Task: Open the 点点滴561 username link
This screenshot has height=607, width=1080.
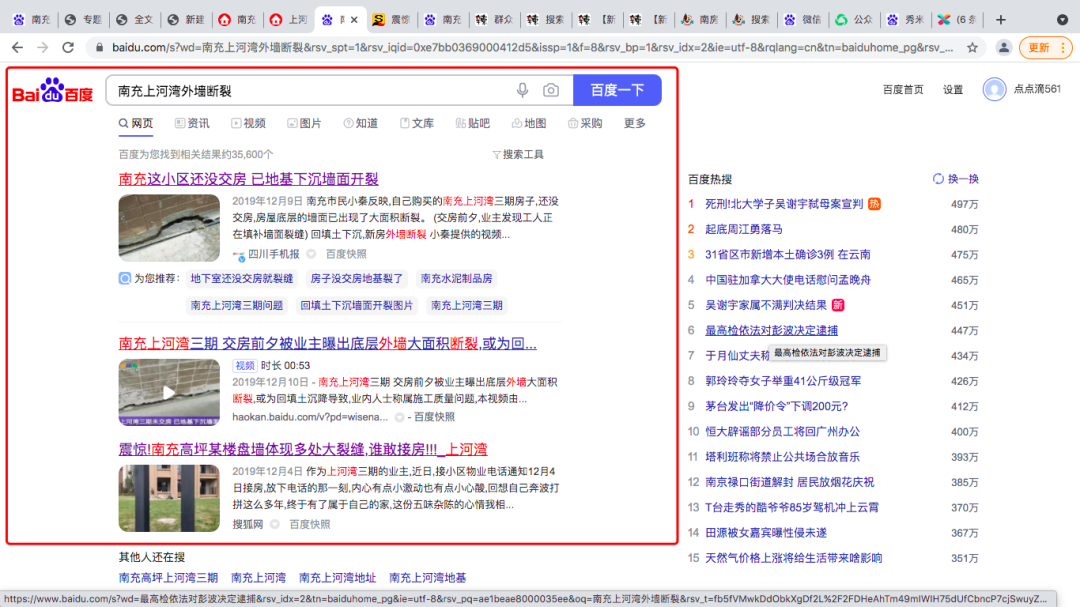Action: [x=1037, y=89]
